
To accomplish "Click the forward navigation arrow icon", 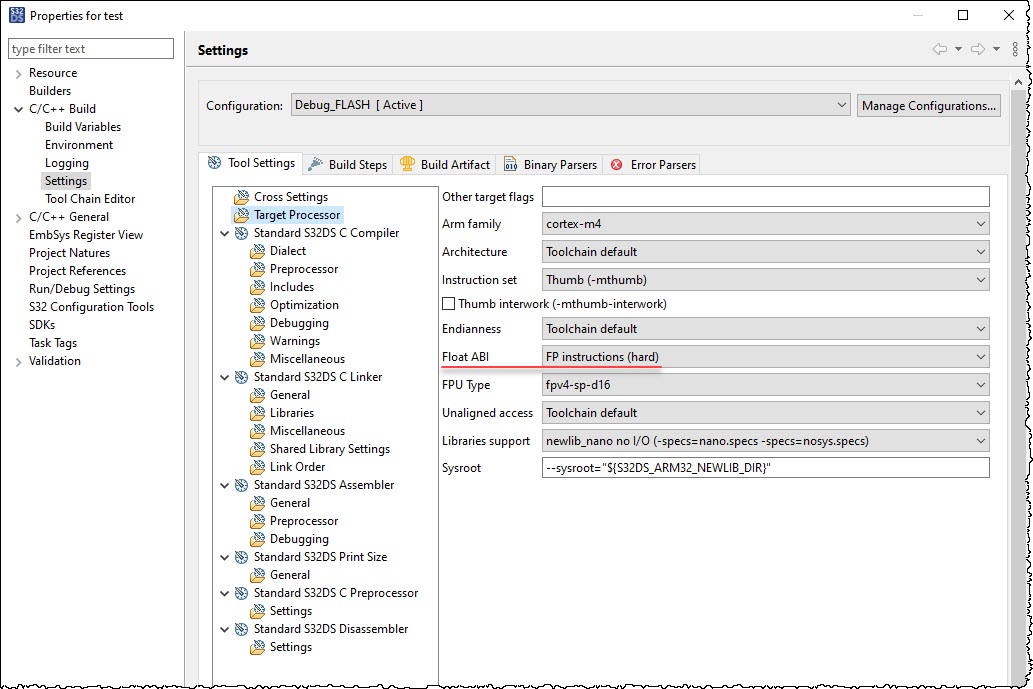I will 977,49.
